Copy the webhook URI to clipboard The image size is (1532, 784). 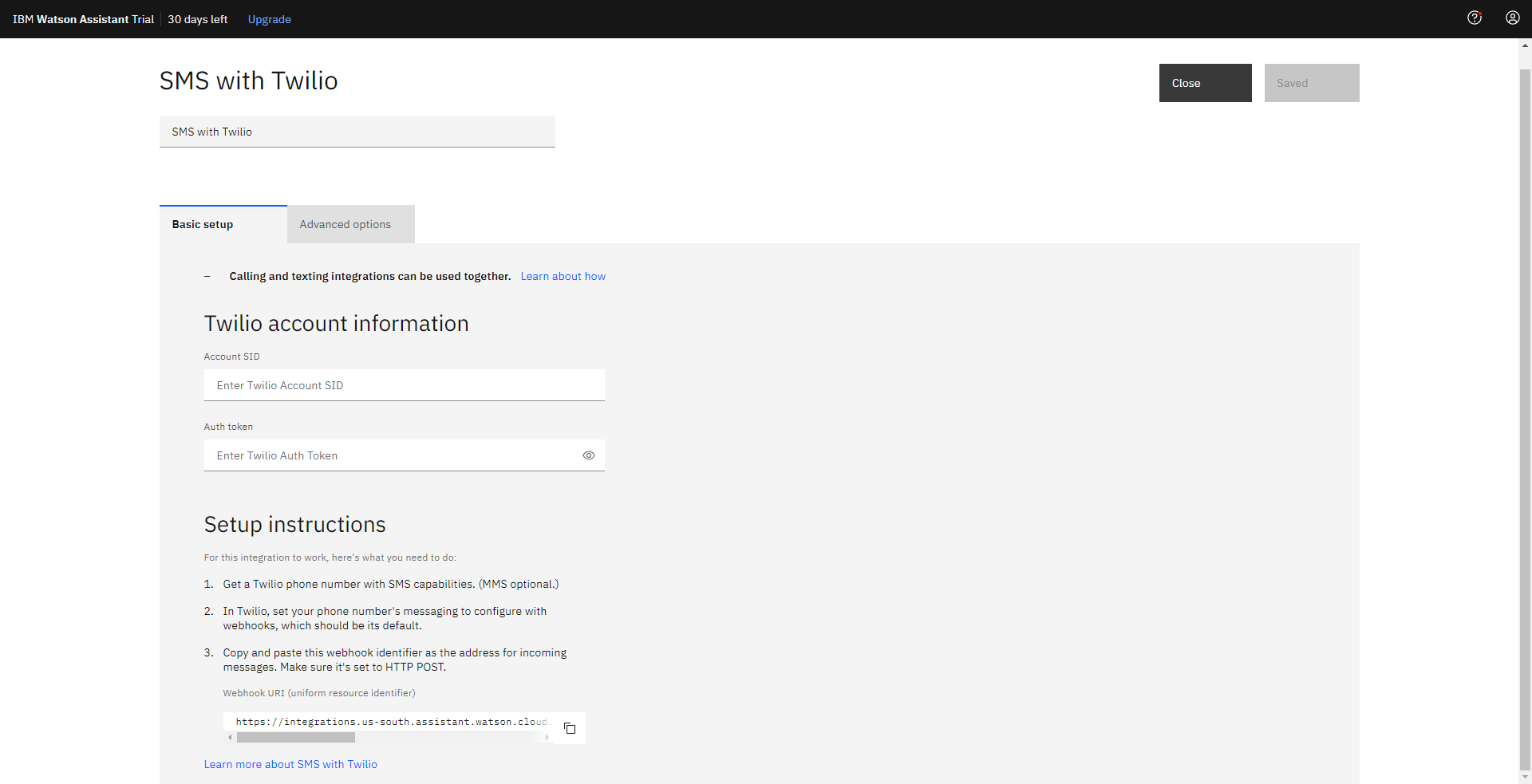coord(570,728)
